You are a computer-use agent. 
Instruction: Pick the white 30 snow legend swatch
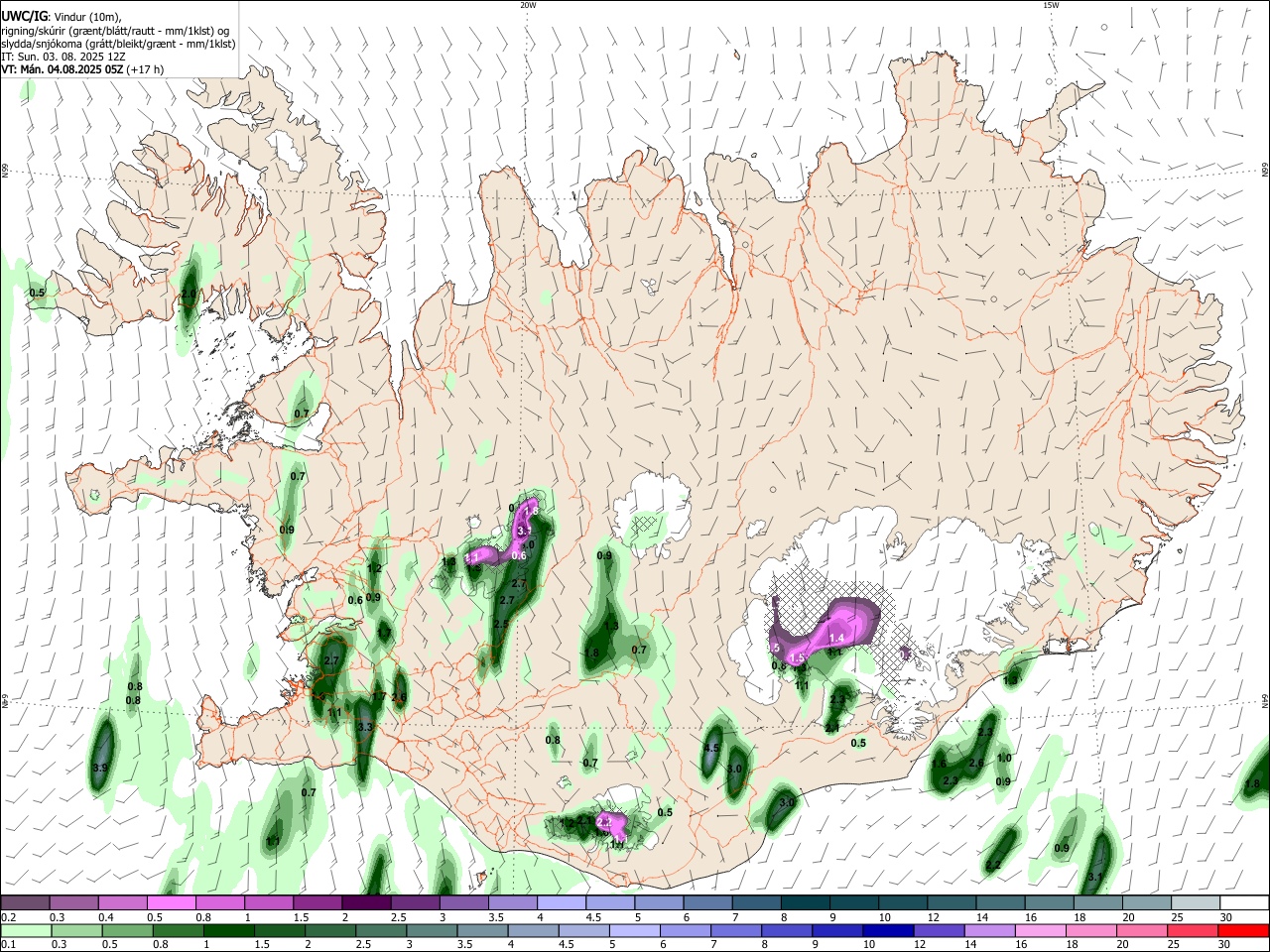point(1245,903)
